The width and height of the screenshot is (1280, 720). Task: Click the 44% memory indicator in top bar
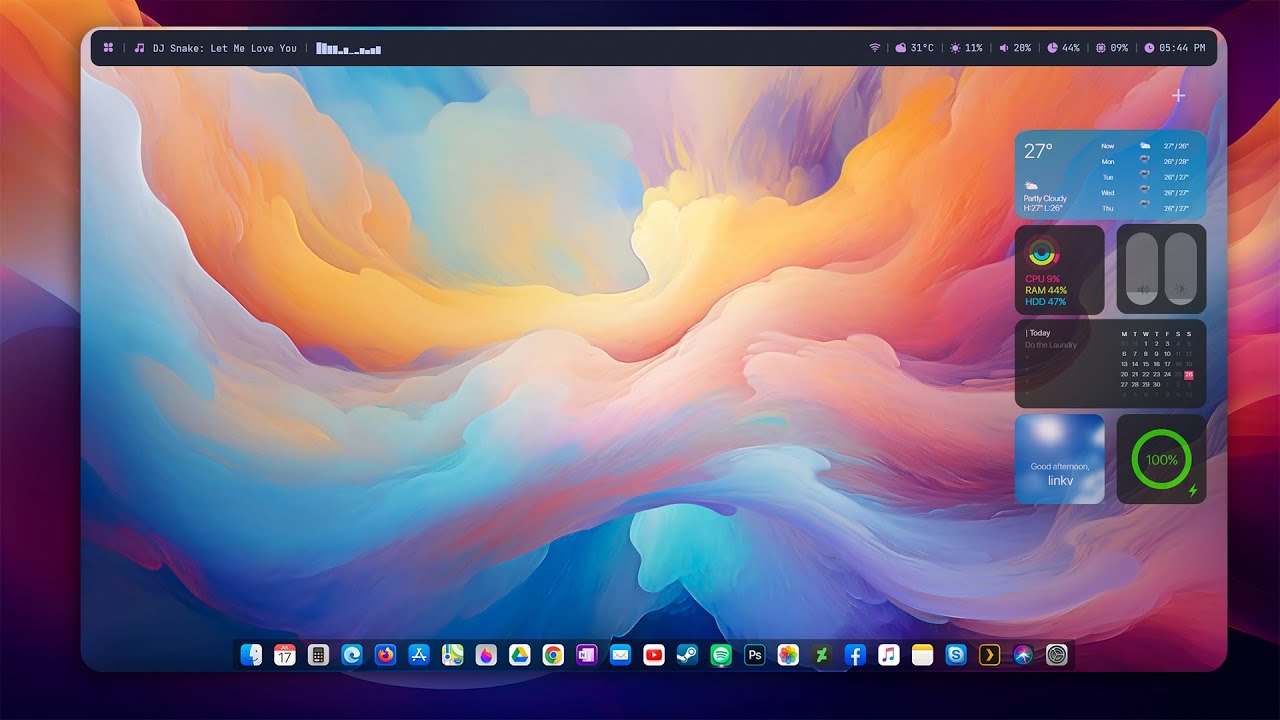1063,48
